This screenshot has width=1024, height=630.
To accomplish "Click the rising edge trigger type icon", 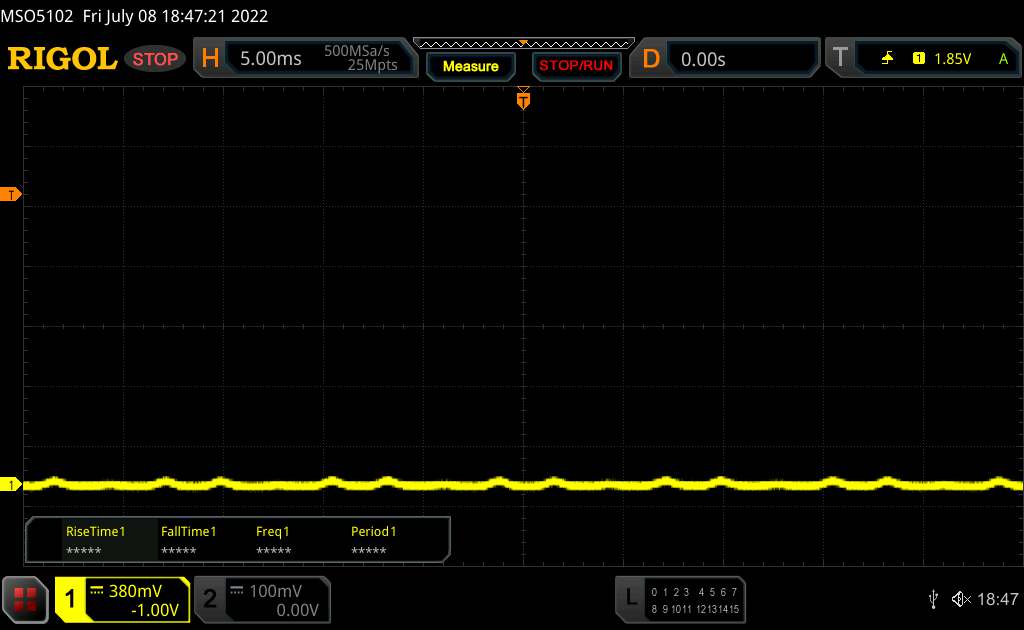I will [x=887, y=59].
